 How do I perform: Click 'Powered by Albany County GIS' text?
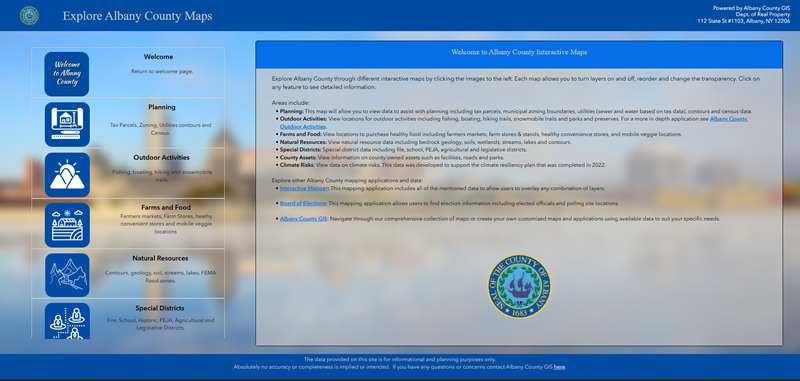pos(751,8)
